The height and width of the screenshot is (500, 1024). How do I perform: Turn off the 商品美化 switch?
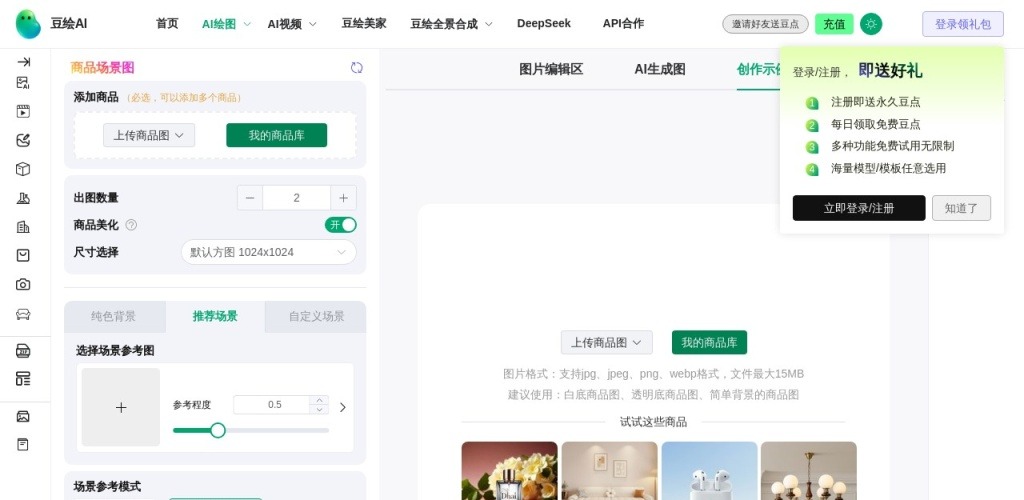340,225
